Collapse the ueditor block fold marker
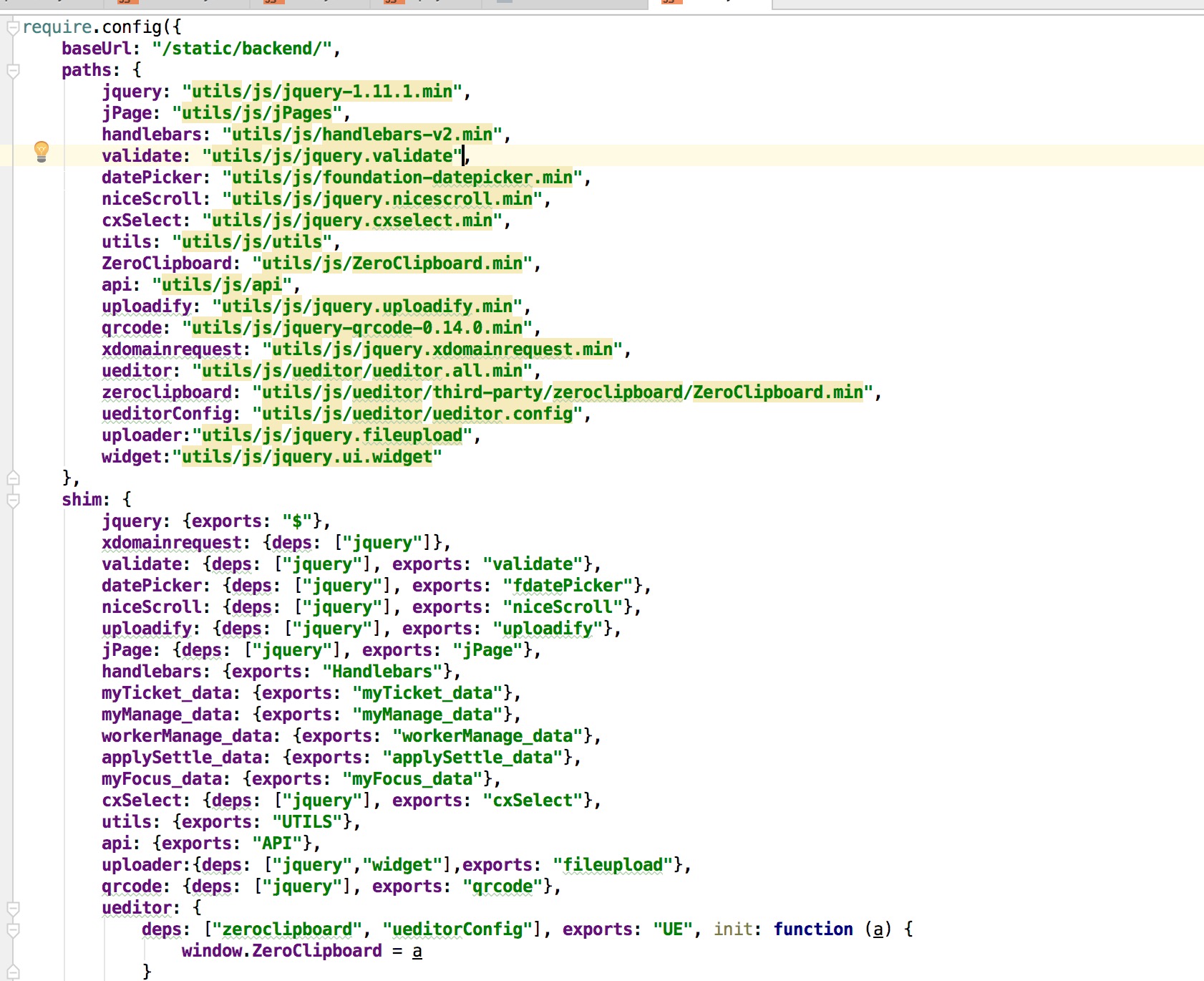Image resolution: width=1204 pixels, height=981 pixels. tap(13, 909)
